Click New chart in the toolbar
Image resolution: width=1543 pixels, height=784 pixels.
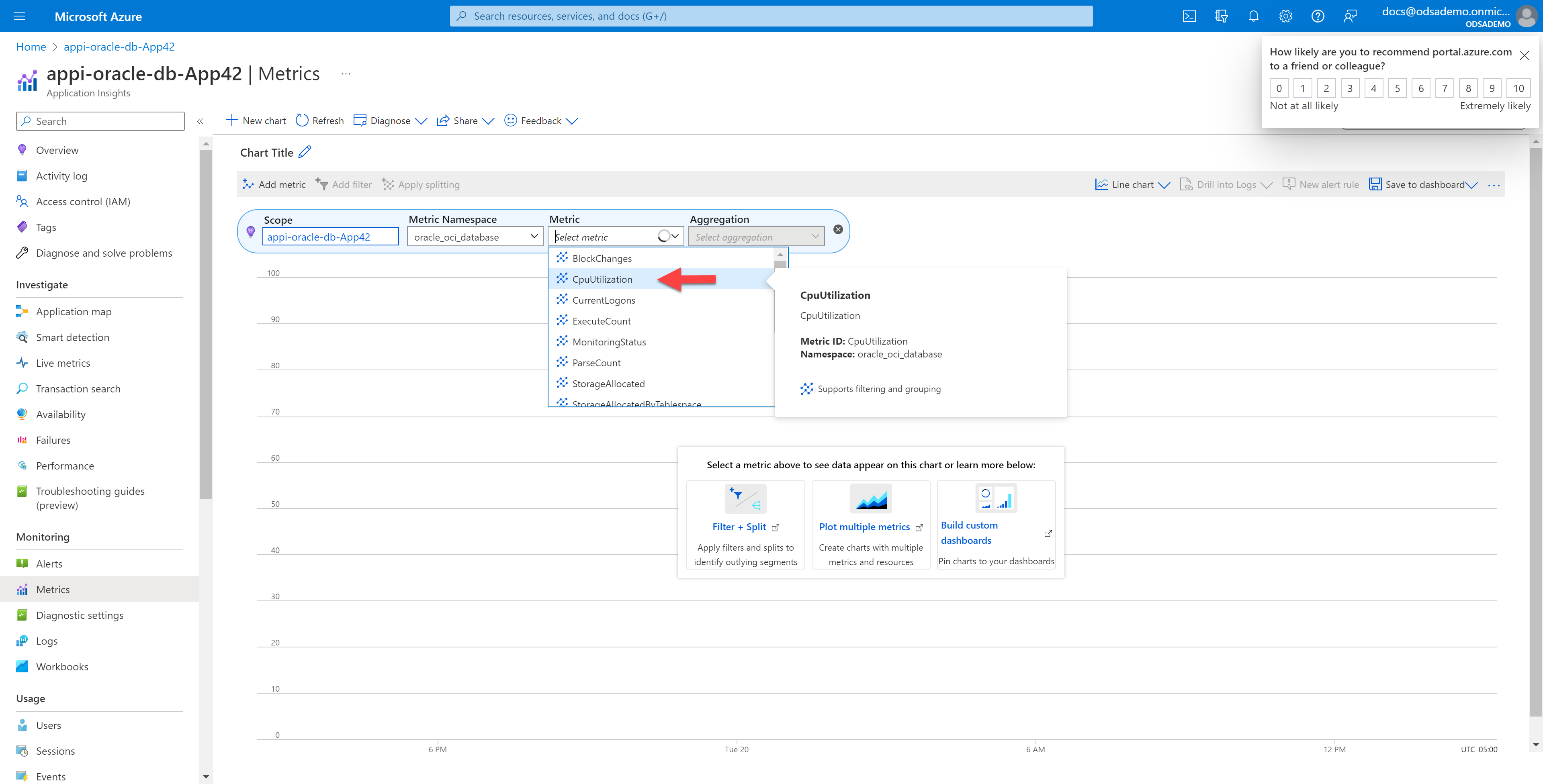(x=256, y=121)
